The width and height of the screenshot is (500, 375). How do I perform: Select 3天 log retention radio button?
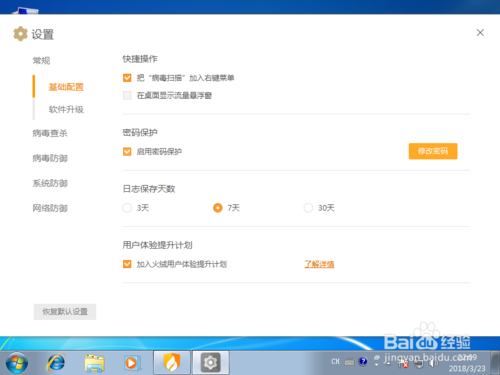coord(127,208)
